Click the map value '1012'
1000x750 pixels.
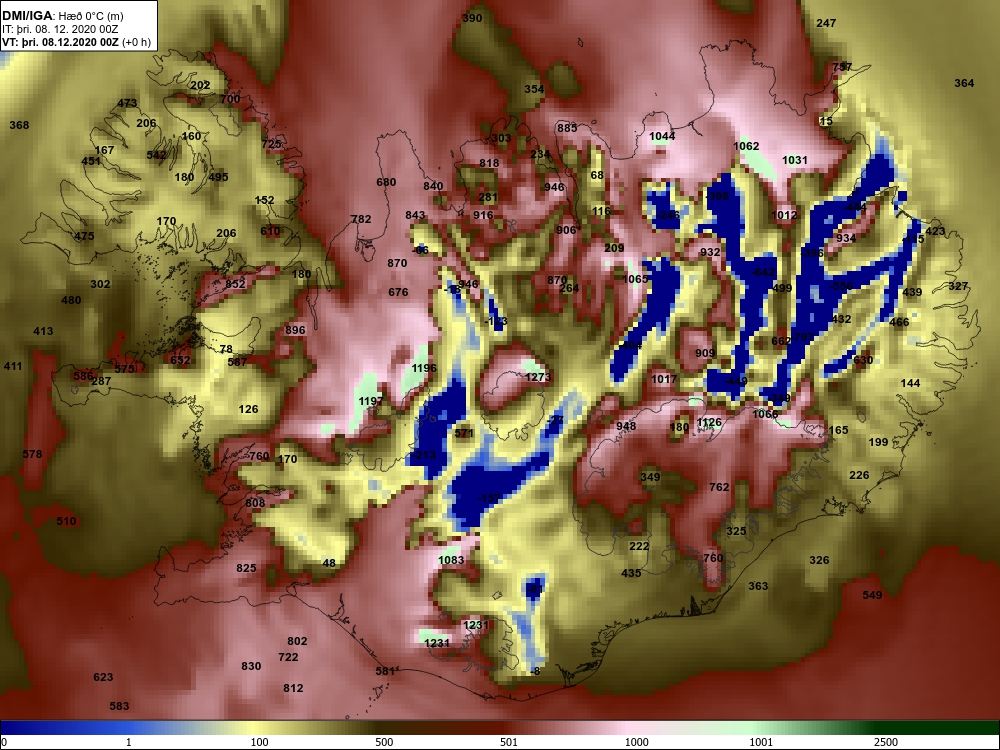coord(784,215)
